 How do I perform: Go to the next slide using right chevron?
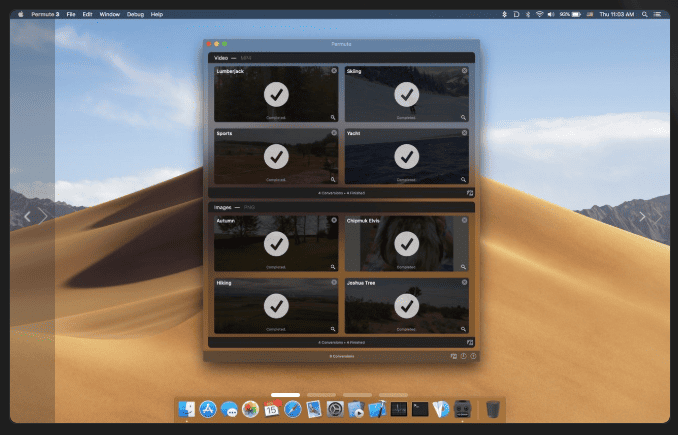click(x=642, y=216)
